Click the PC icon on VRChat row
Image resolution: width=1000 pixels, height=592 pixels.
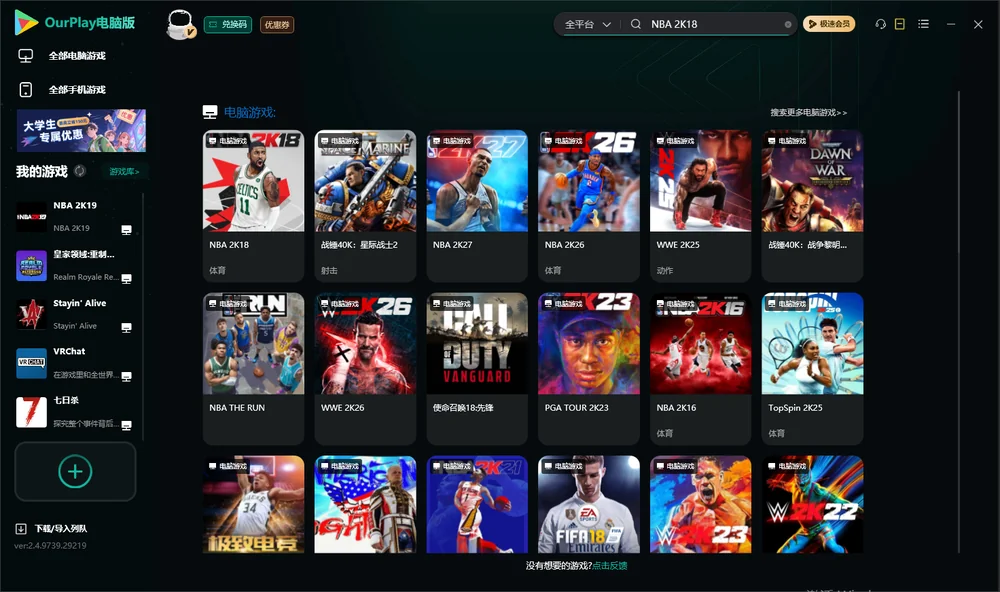point(126,376)
